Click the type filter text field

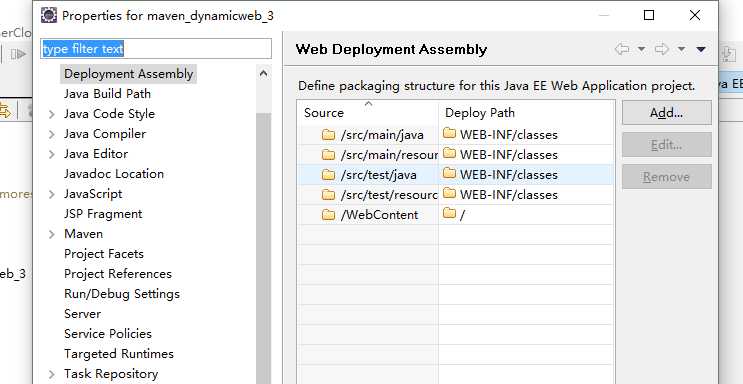156,49
